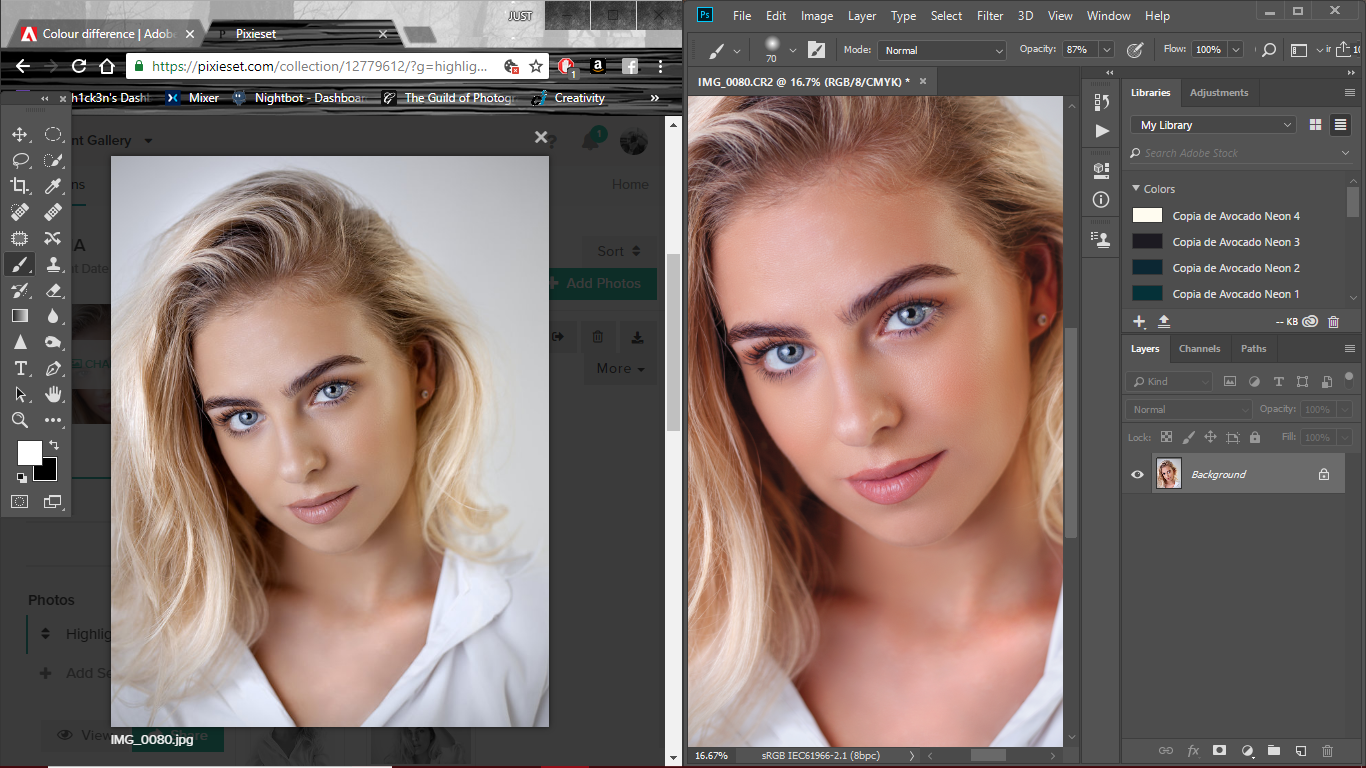This screenshot has width=1366, height=768.
Task: Open the layer Kind filter dropdown
Action: point(1170,381)
